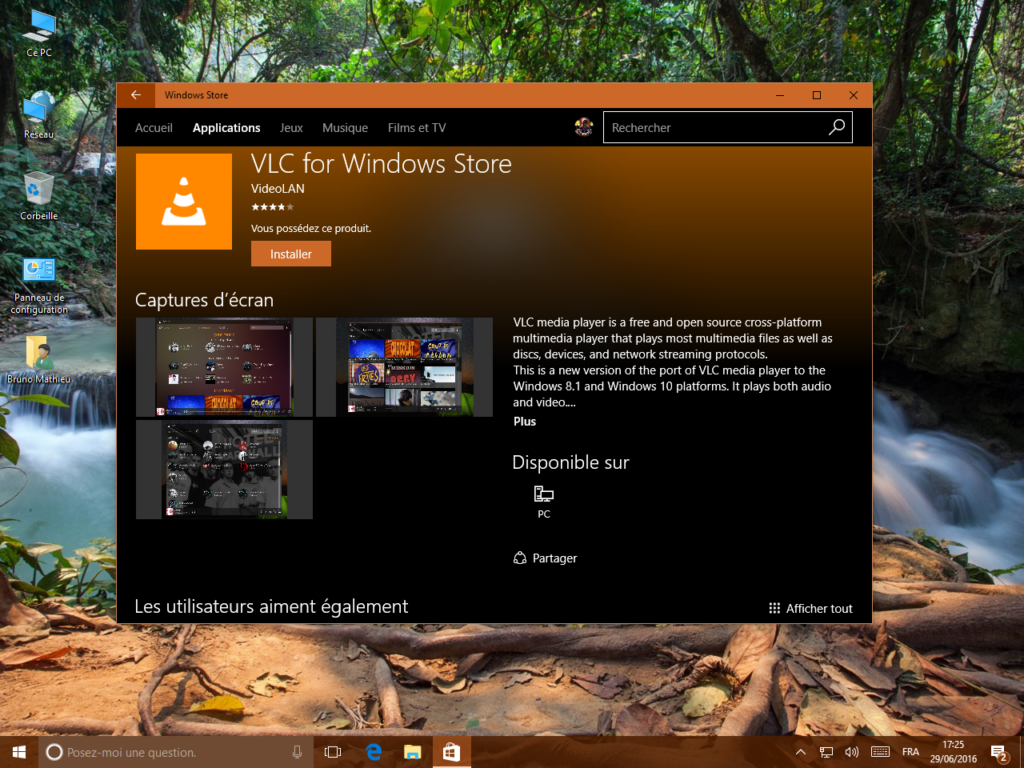This screenshot has width=1024, height=768.
Task: Open the Musique section
Action: 344,127
